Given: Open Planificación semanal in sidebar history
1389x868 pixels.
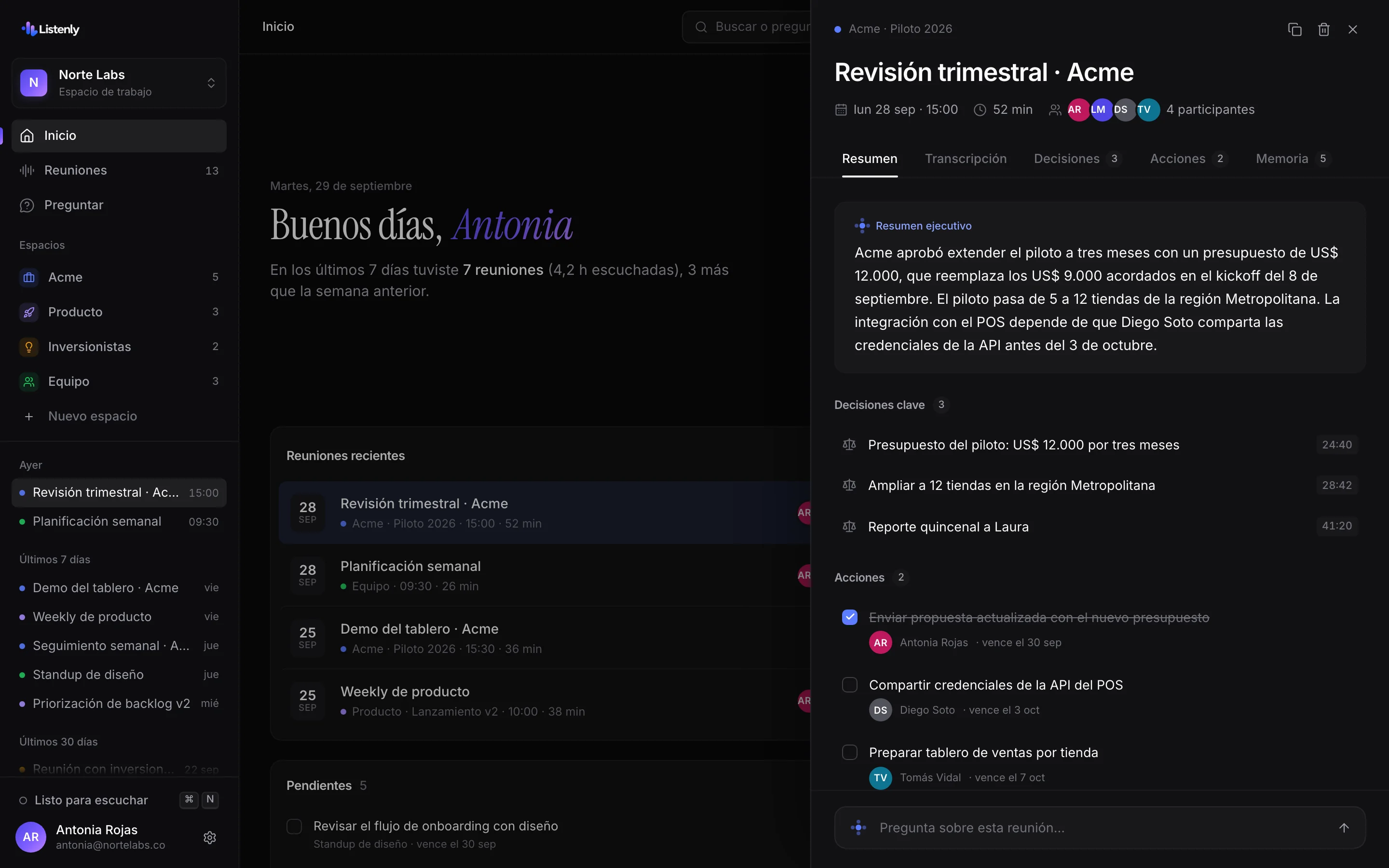Looking at the screenshot, I should click(119, 522).
